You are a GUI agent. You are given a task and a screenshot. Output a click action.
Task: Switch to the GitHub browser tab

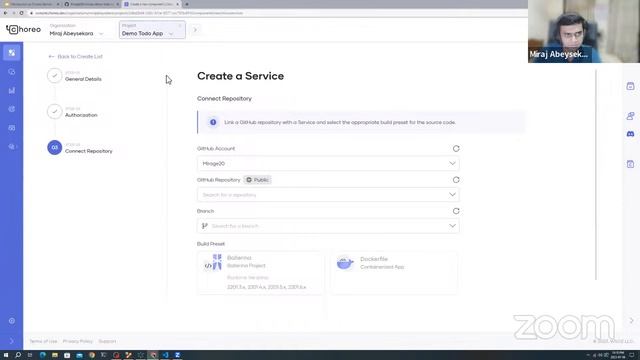coord(91,4)
